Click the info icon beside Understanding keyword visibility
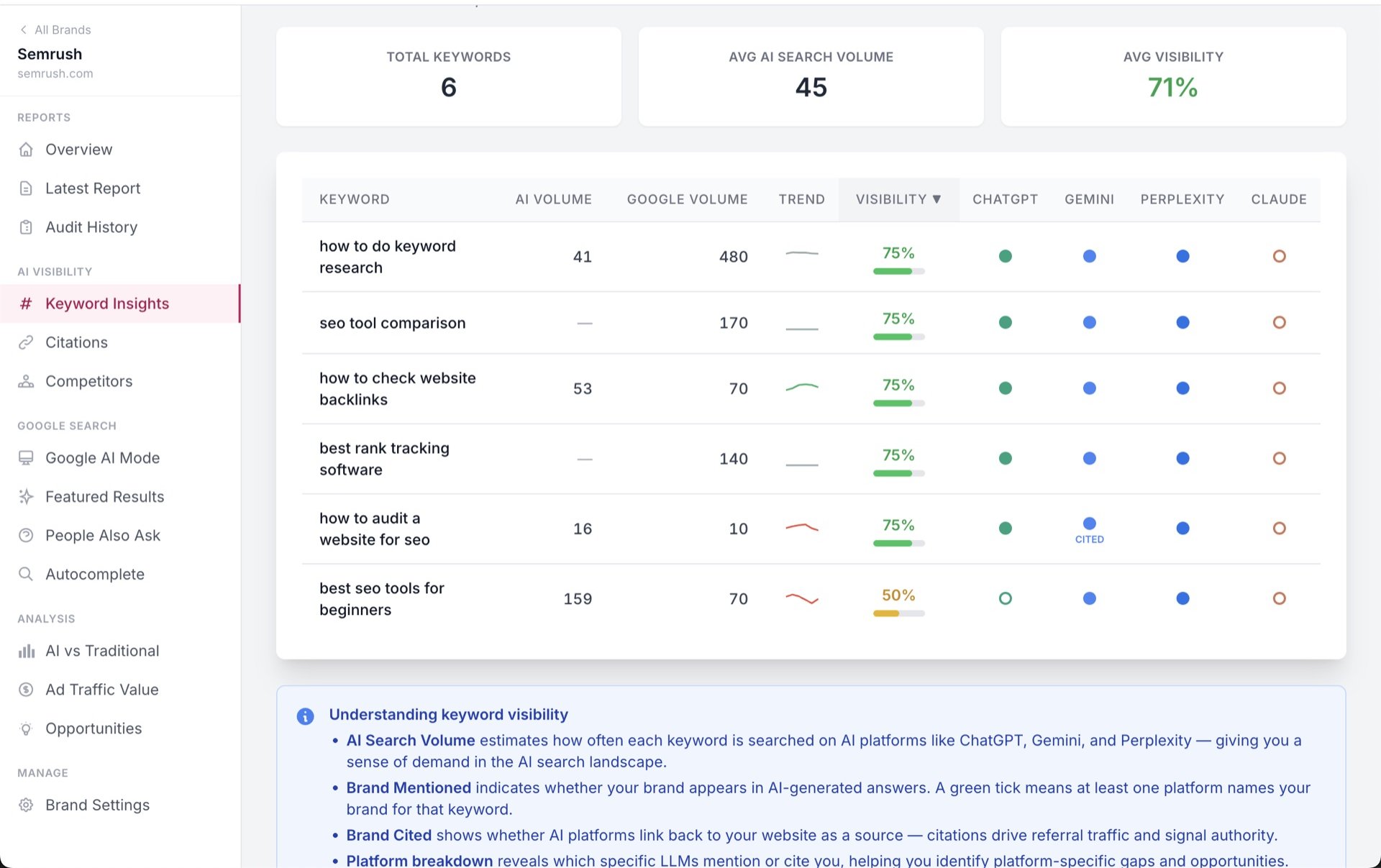Viewport: 1381px width, 868px height. [x=305, y=716]
